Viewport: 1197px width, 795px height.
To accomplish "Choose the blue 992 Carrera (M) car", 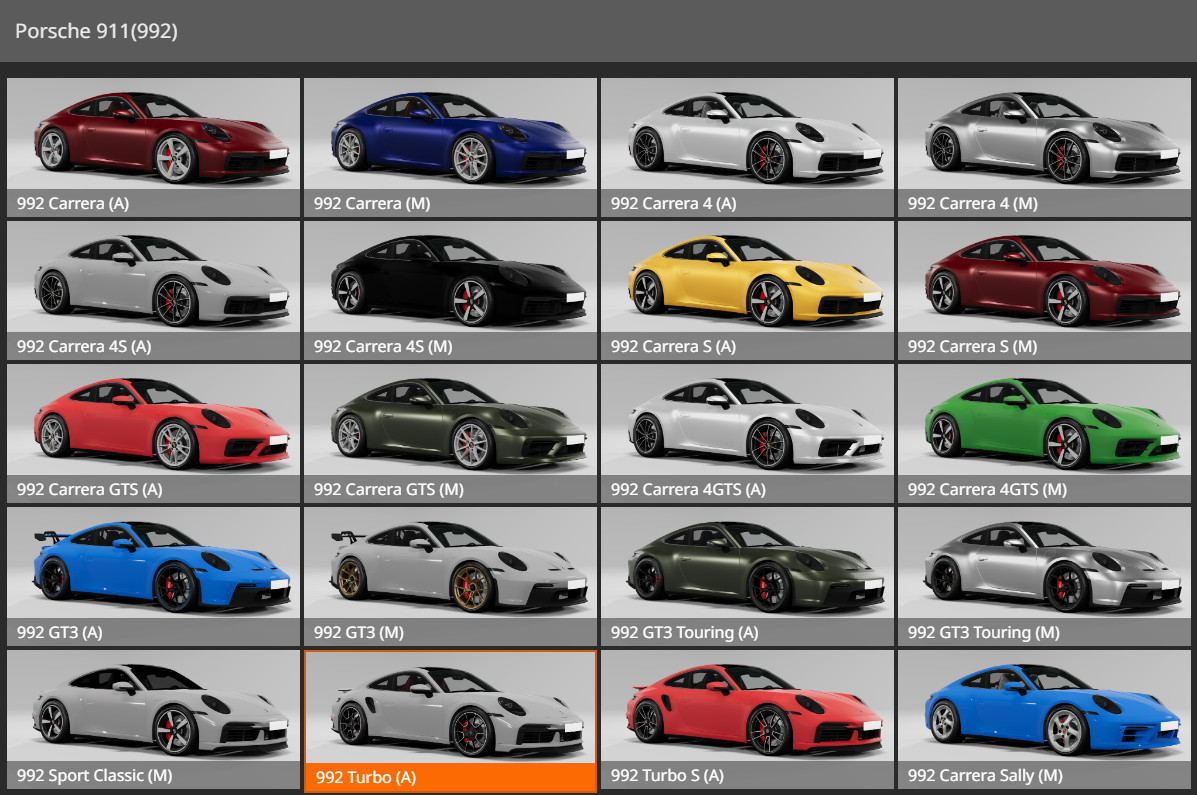I will [x=450, y=138].
